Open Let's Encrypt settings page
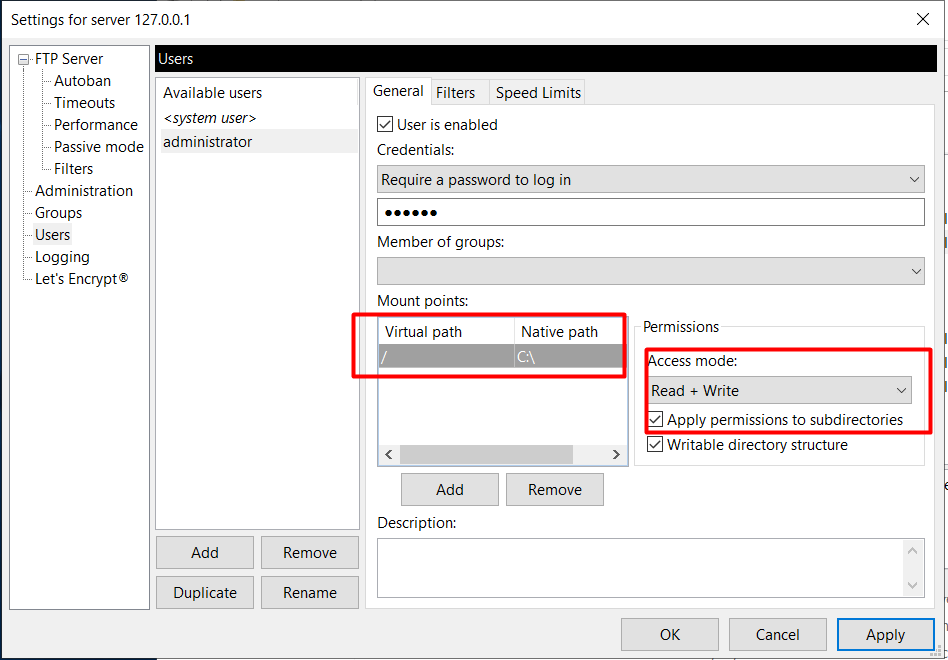Viewport: 948px width, 660px height. click(82, 279)
